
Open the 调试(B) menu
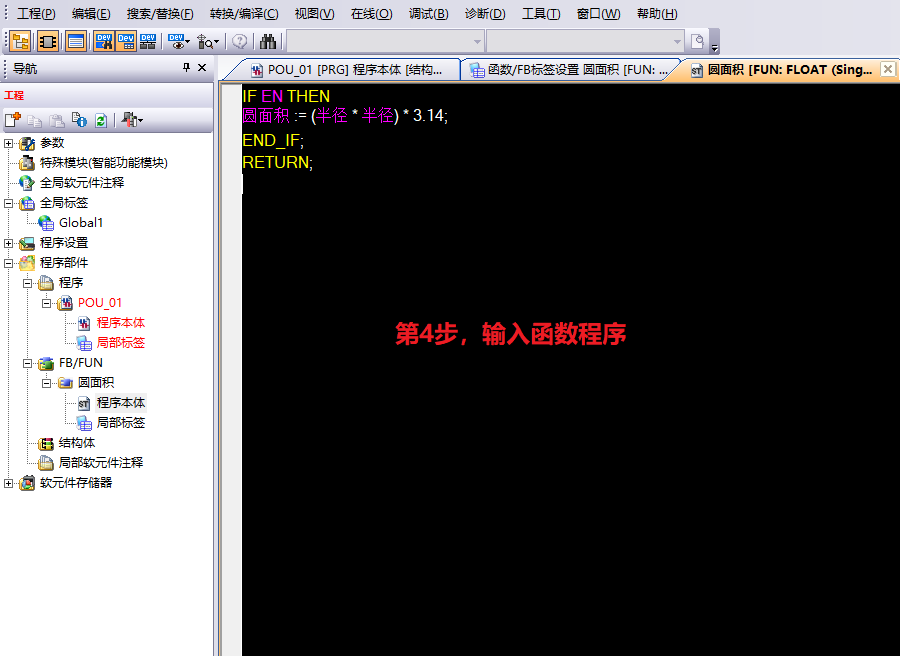428,14
